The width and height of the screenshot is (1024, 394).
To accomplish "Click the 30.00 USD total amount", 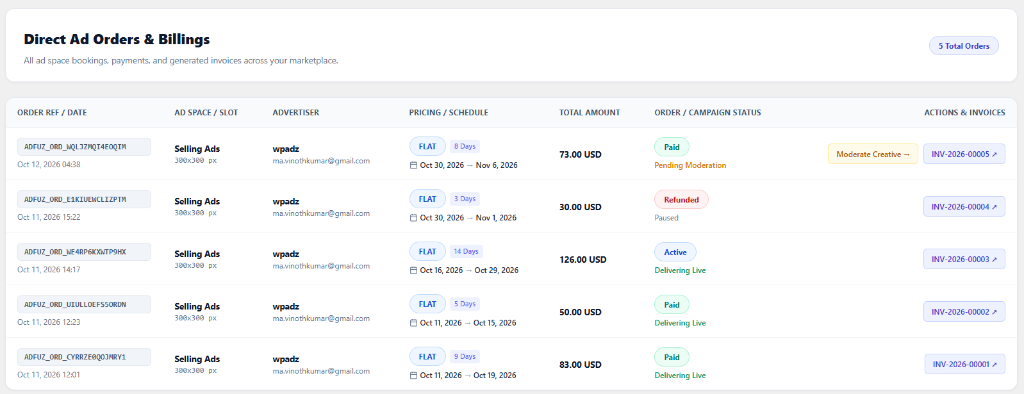I will 580,207.
